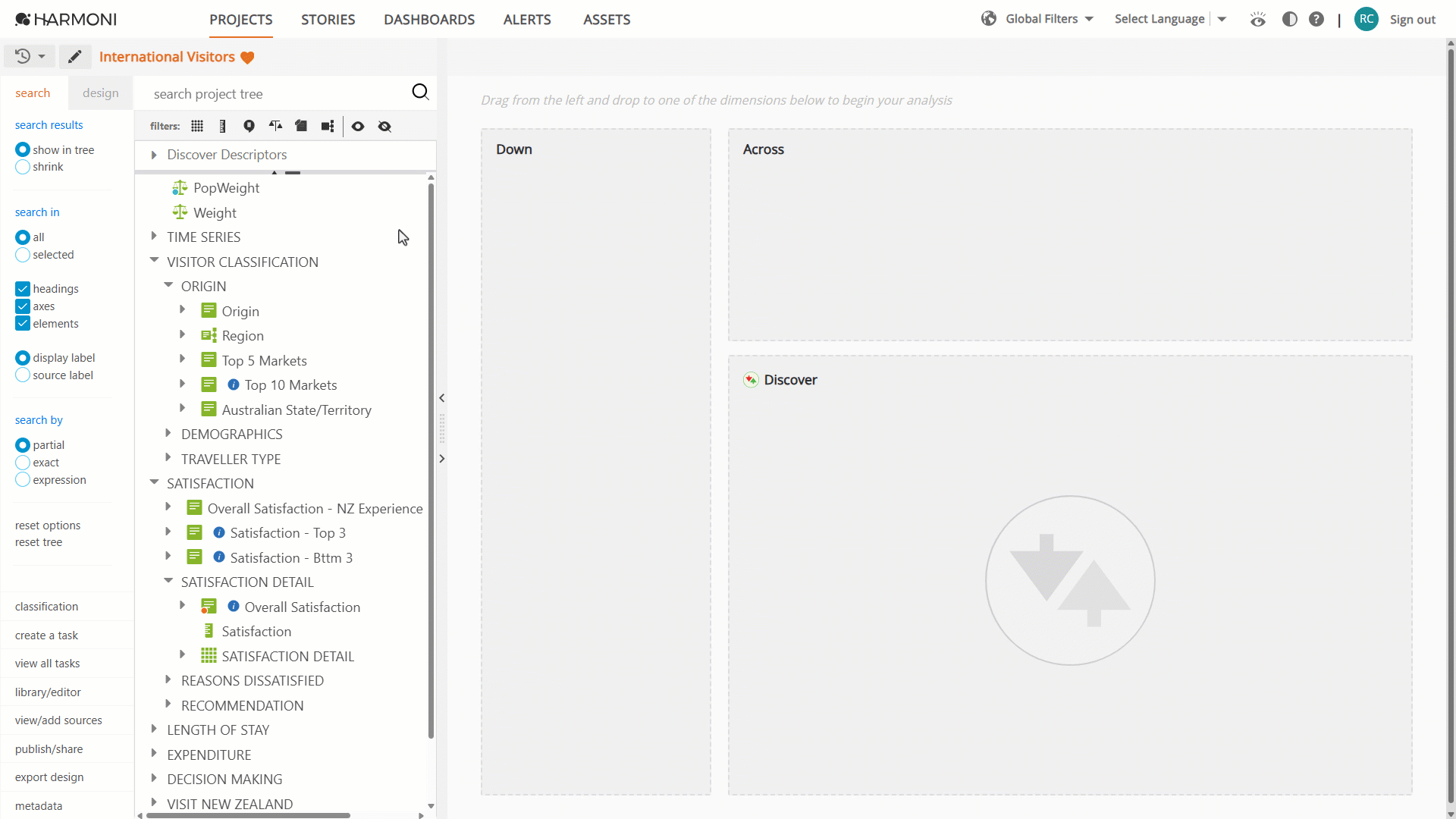Collapse the ORIGIN folder

click(168, 285)
